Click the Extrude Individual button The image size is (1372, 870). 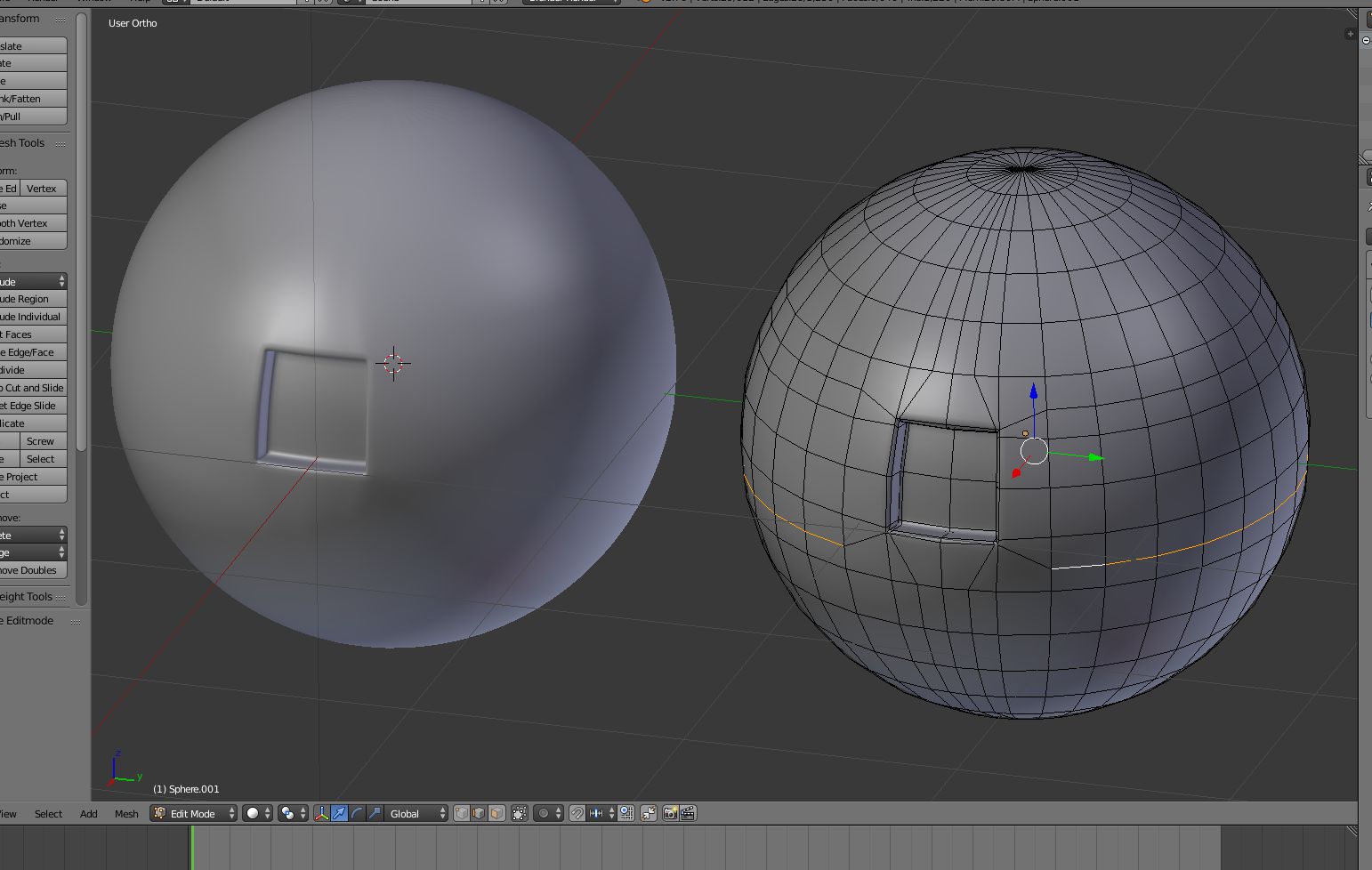32,317
